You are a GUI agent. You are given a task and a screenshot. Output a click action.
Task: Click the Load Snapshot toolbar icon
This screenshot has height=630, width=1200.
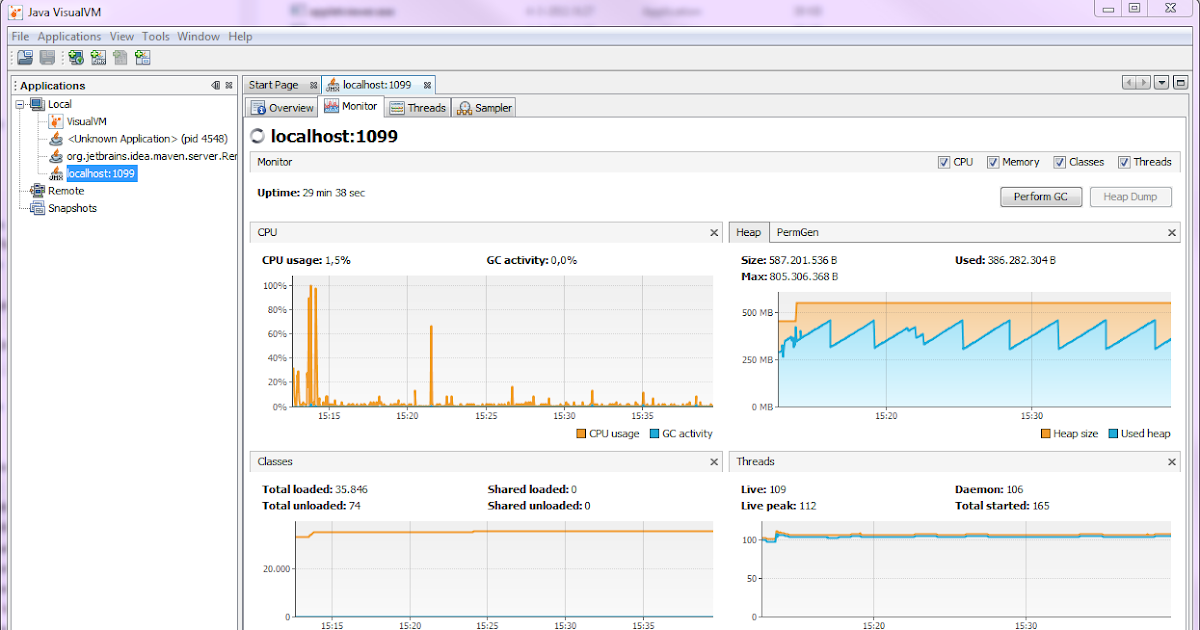point(25,57)
